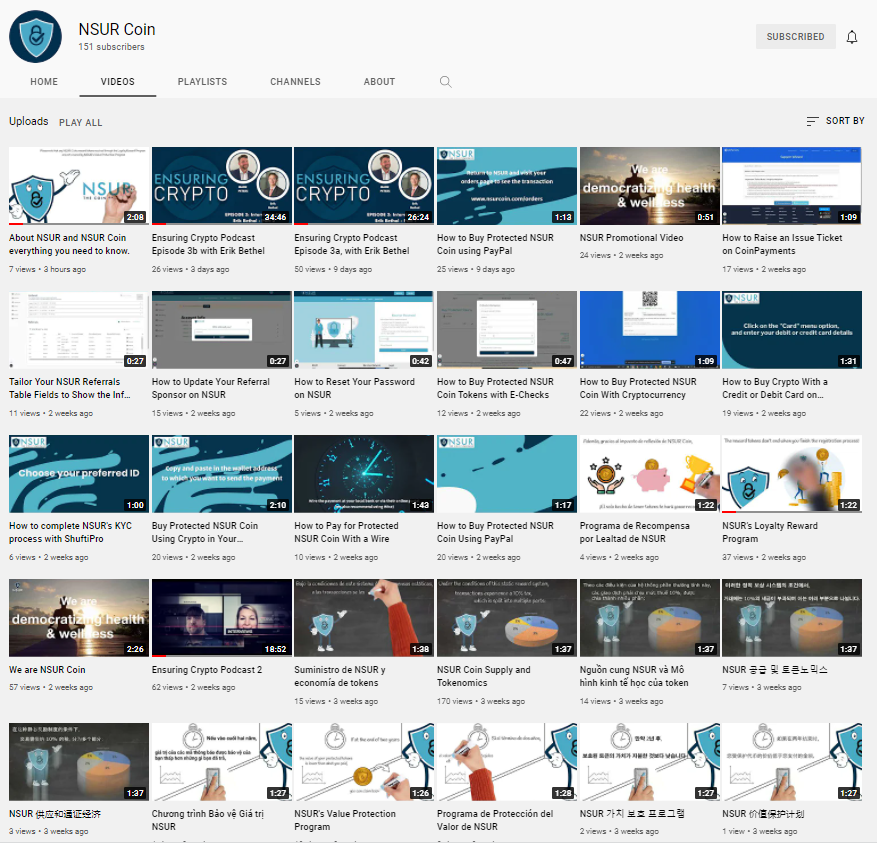Switch to the HOME tab
Screen dimensions: 877x843
tap(44, 82)
